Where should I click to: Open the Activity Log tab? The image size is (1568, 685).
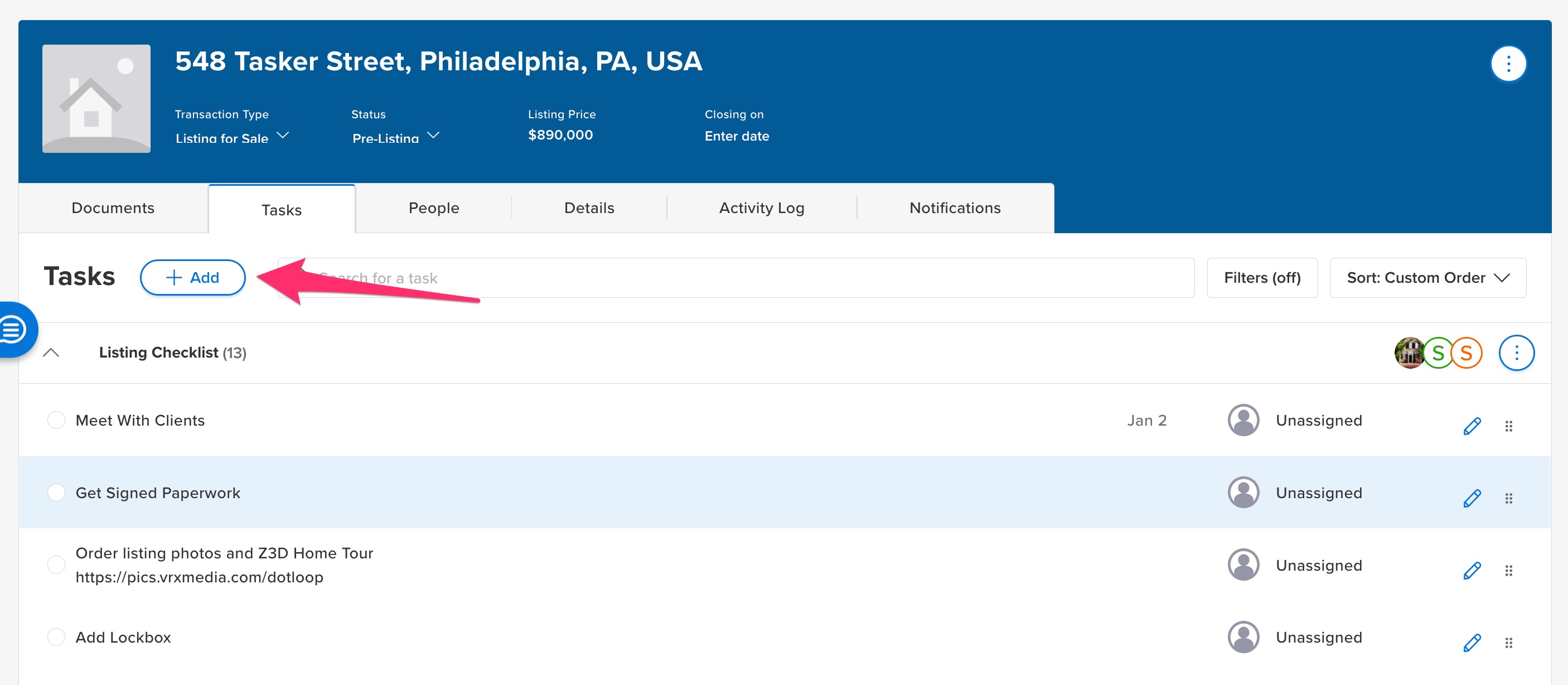(762, 208)
